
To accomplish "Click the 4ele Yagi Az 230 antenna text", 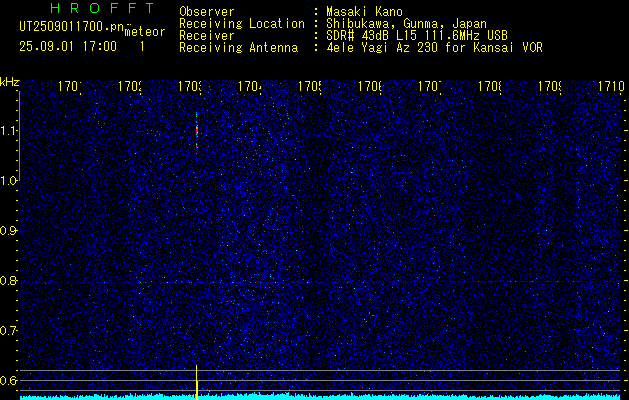I will [x=434, y=48].
